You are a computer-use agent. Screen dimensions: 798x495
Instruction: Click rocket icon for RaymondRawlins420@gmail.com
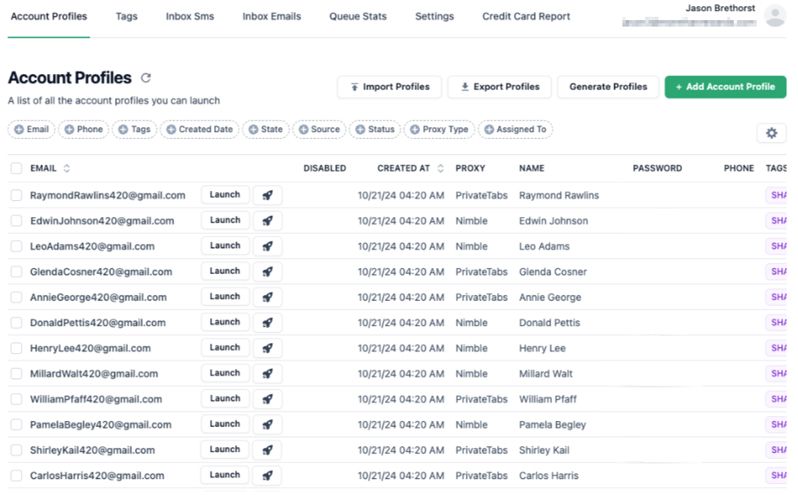tap(267, 195)
